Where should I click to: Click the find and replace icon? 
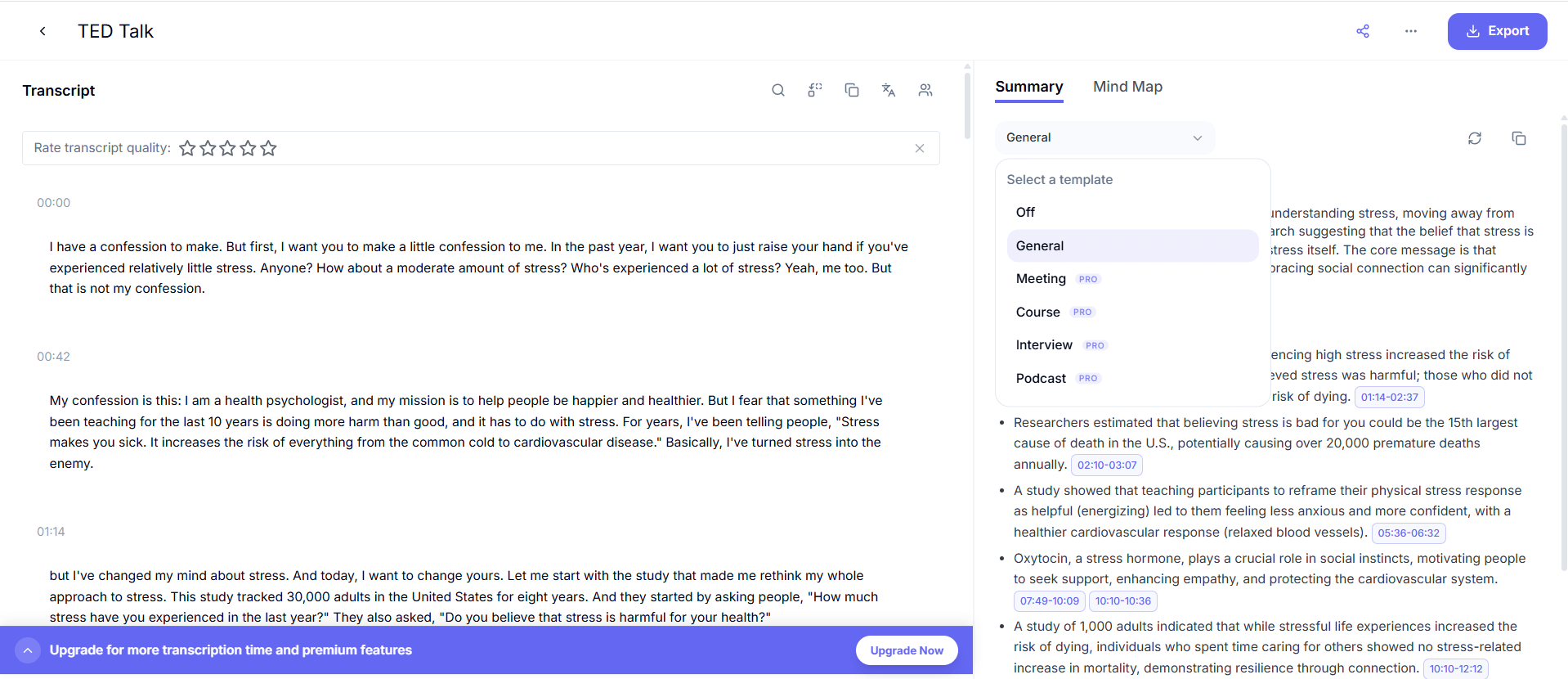tap(815, 90)
